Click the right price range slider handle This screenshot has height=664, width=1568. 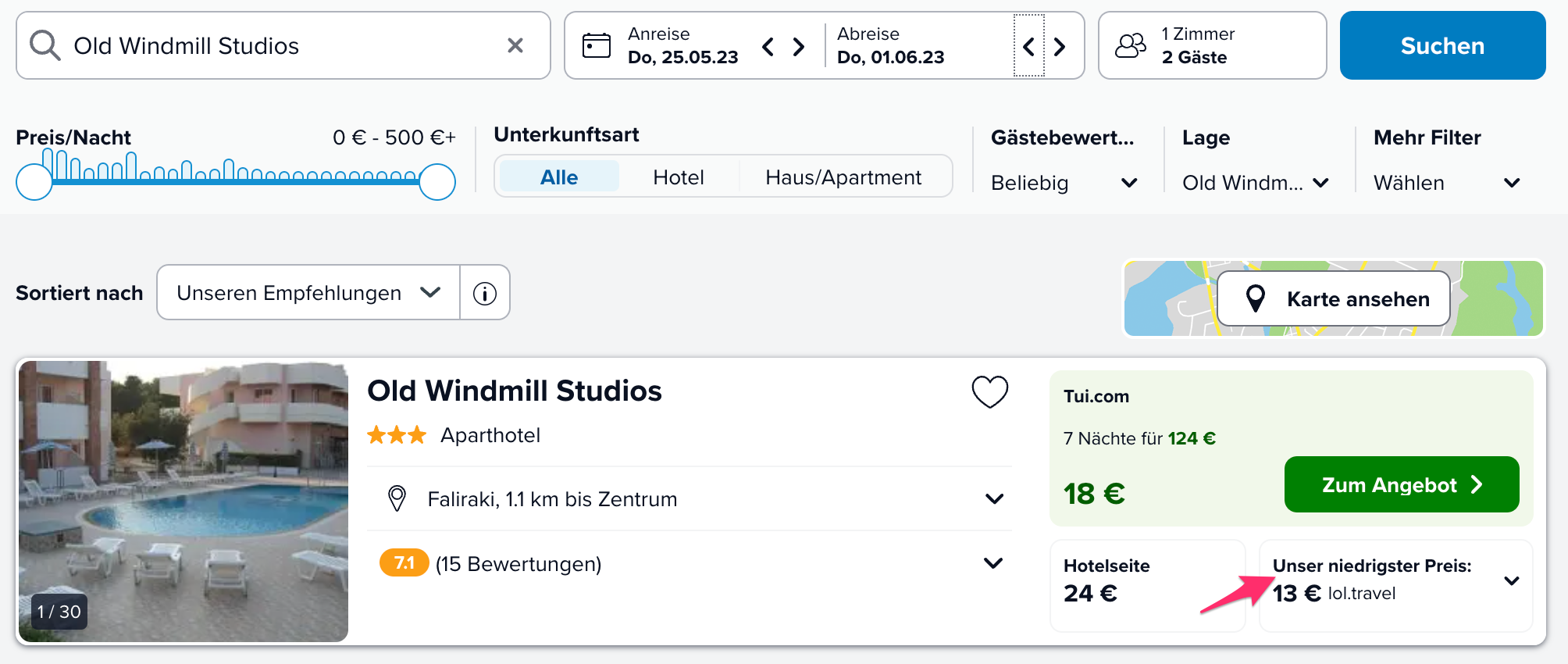(x=437, y=182)
